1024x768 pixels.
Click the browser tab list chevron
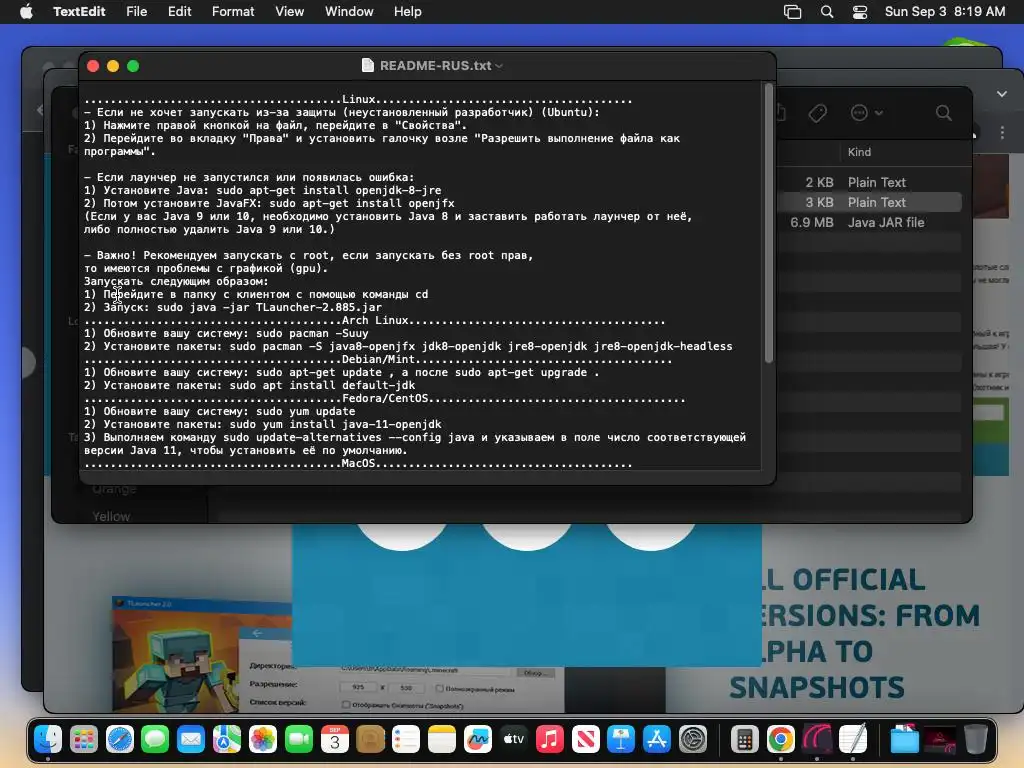1002,94
